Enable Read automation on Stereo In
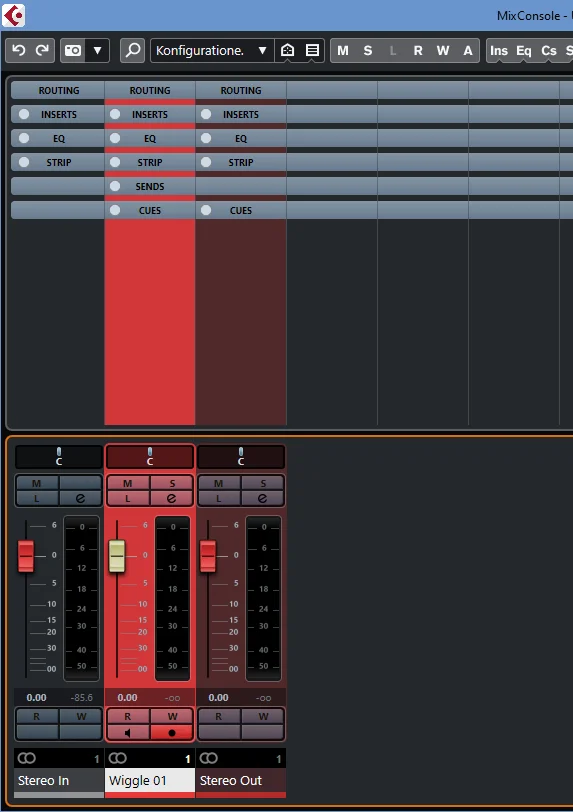Viewport: 573px width, 812px height. click(37, 716)
